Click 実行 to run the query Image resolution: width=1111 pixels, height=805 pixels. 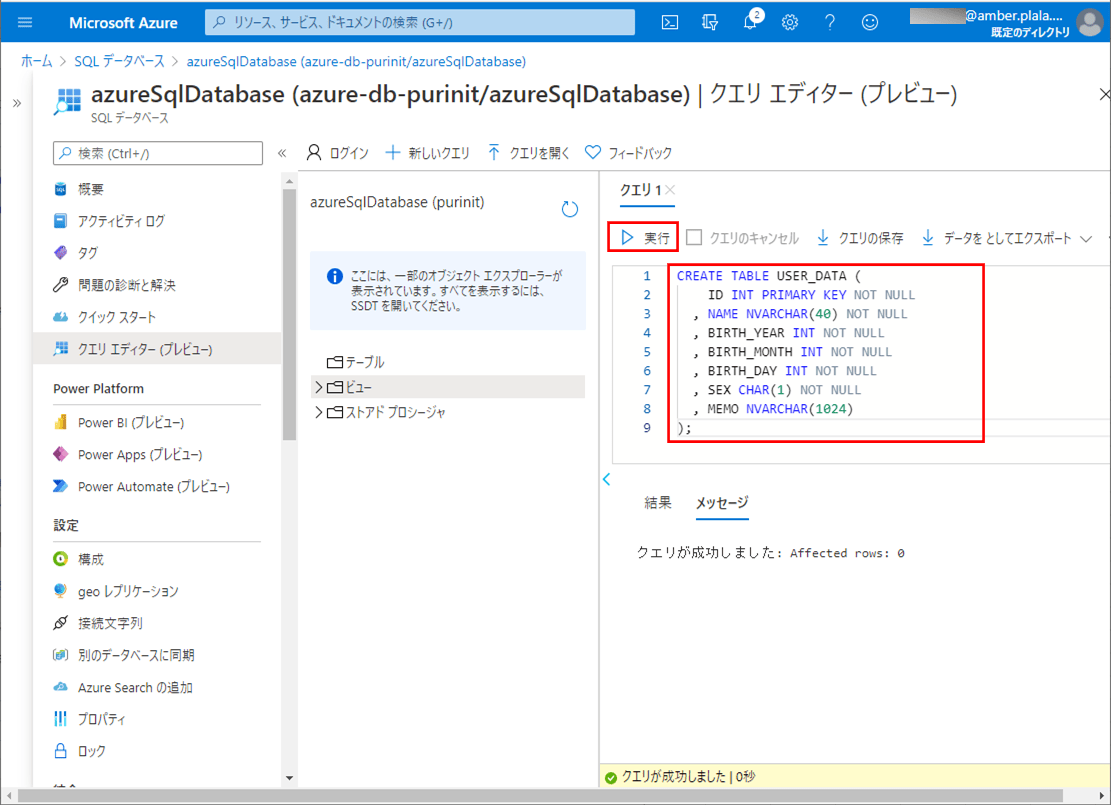click(643, 237)
